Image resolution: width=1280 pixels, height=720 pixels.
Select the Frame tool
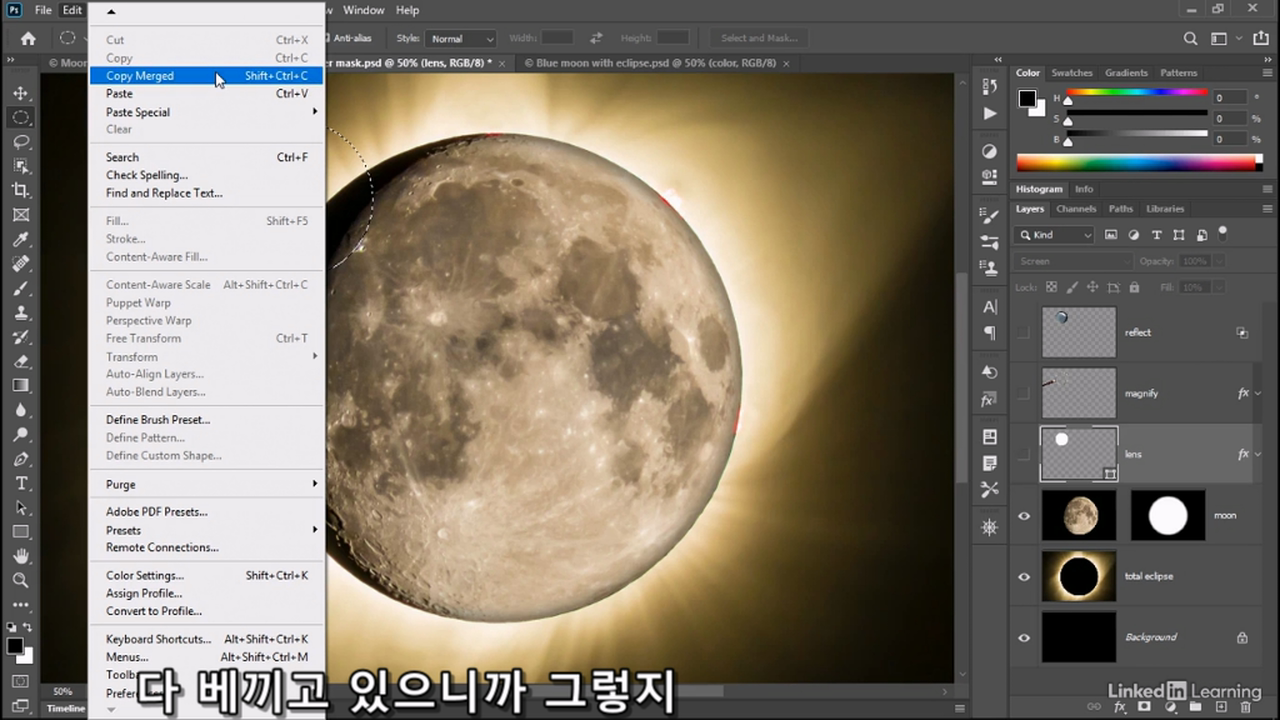pyautogui.click(x=21, y=215)
